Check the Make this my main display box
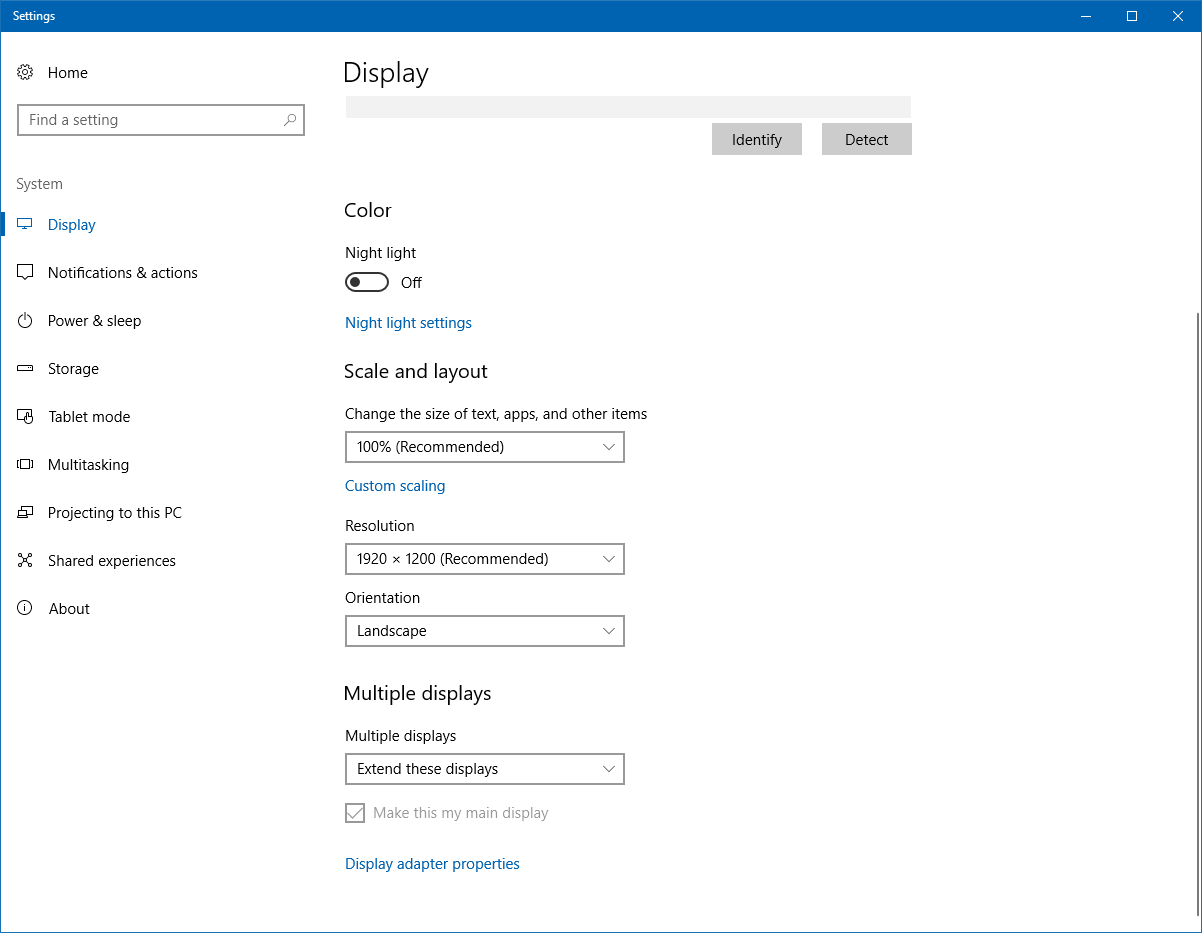 pos(355,813)
